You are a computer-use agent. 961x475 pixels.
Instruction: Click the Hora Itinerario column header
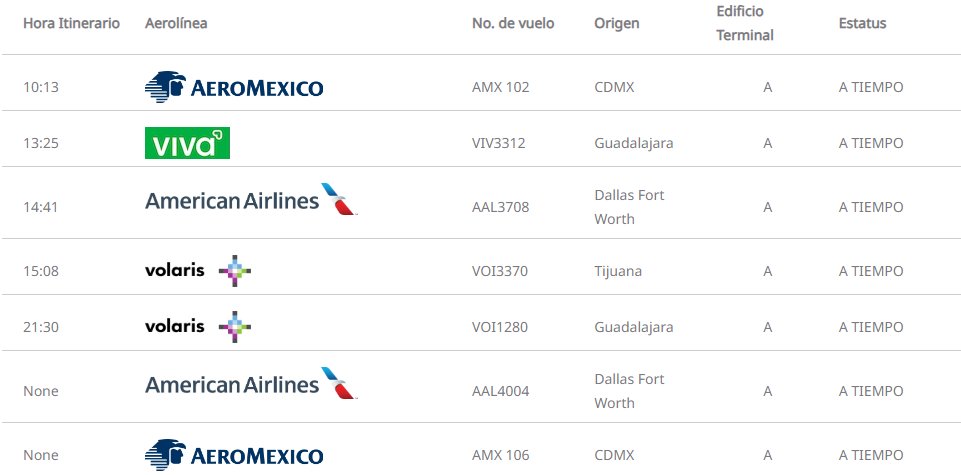71,23
